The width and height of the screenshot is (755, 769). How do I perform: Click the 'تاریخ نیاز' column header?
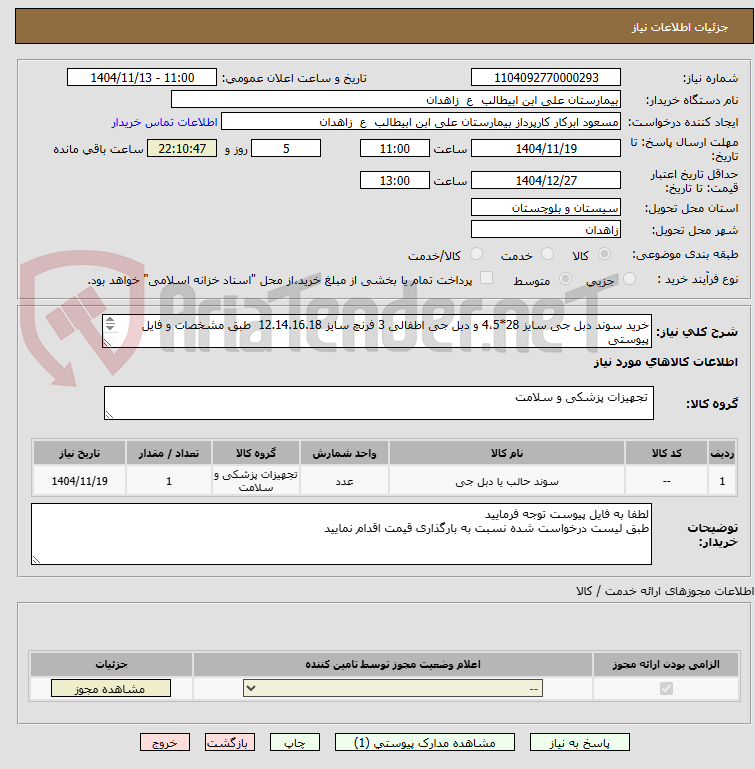tap(79, 453)
